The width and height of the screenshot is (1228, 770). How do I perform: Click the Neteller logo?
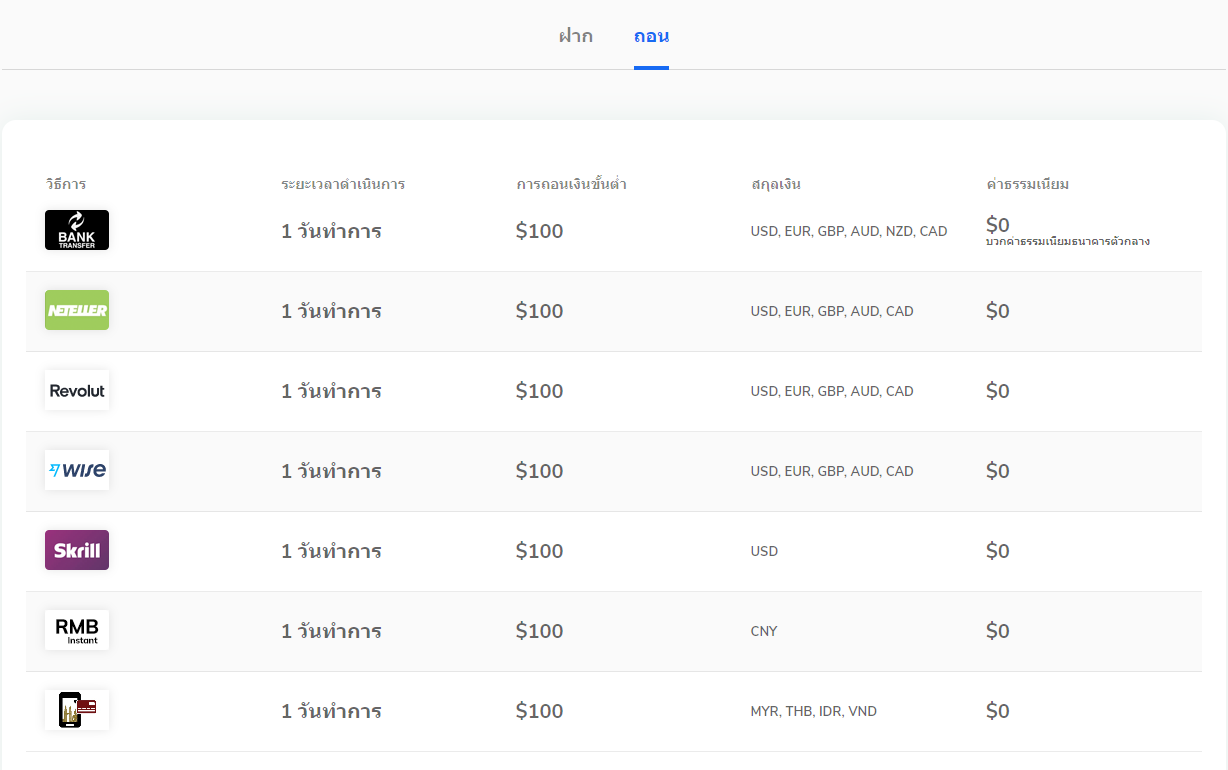(x=77, y=310)
